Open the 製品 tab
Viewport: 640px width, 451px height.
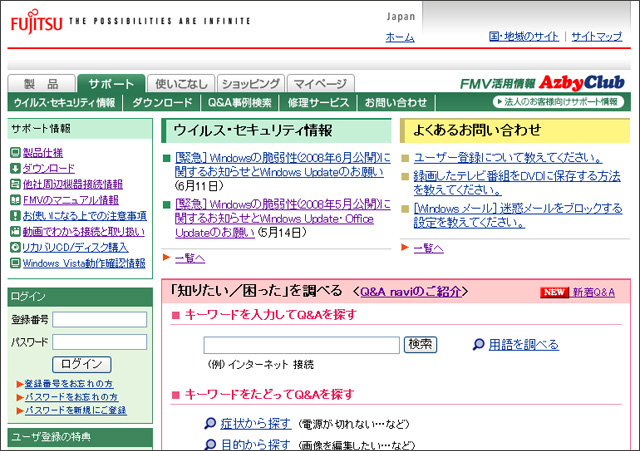[42, 84]
